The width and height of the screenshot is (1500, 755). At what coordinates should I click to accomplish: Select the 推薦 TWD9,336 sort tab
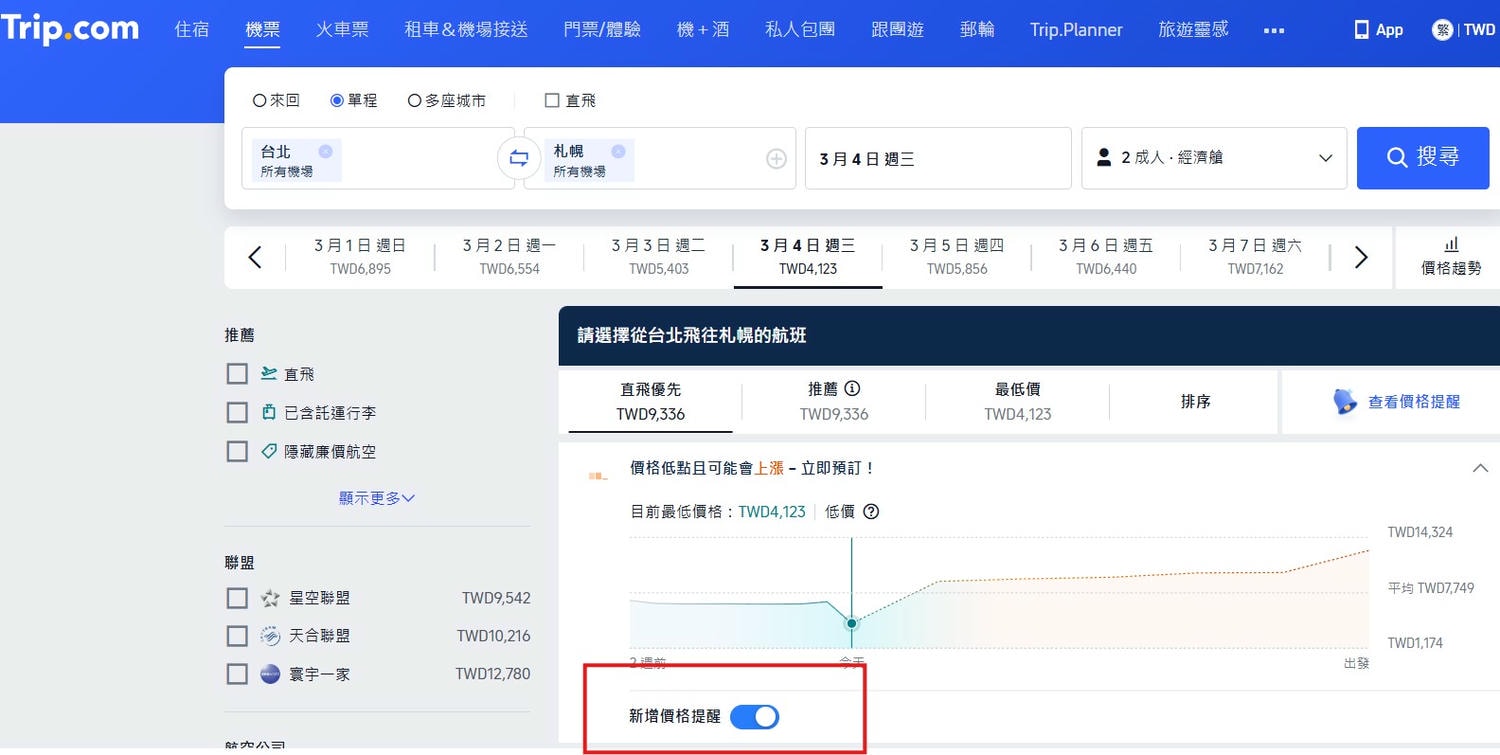pyautogui.click(x=834, y=401)
